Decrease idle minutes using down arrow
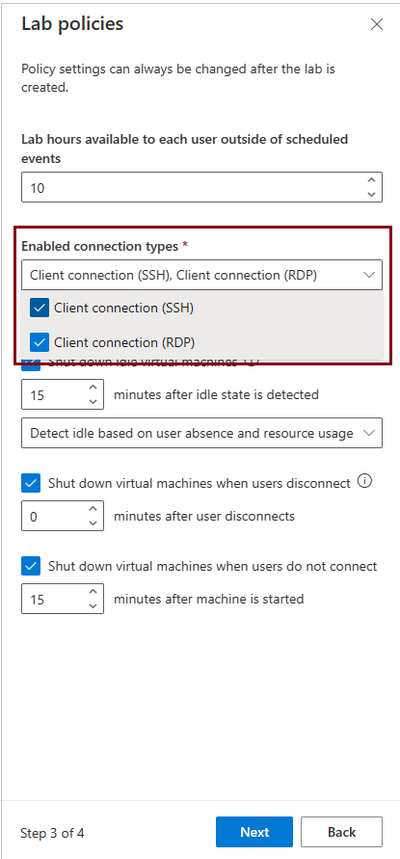Viewport: 400px width, 859px height. 93,402
